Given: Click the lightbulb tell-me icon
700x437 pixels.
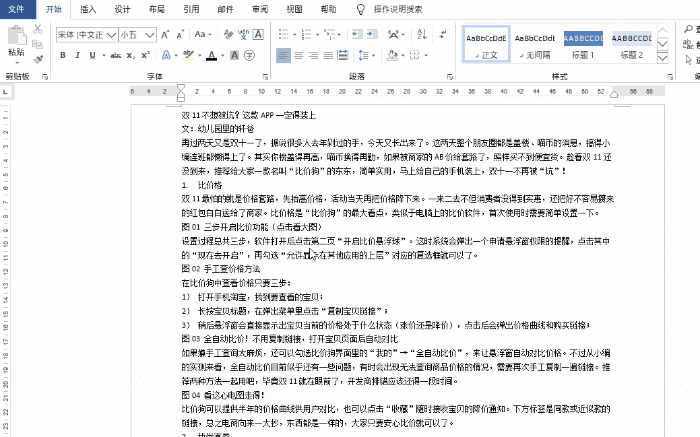Looking at the screenshot, I should pos(361,9).
